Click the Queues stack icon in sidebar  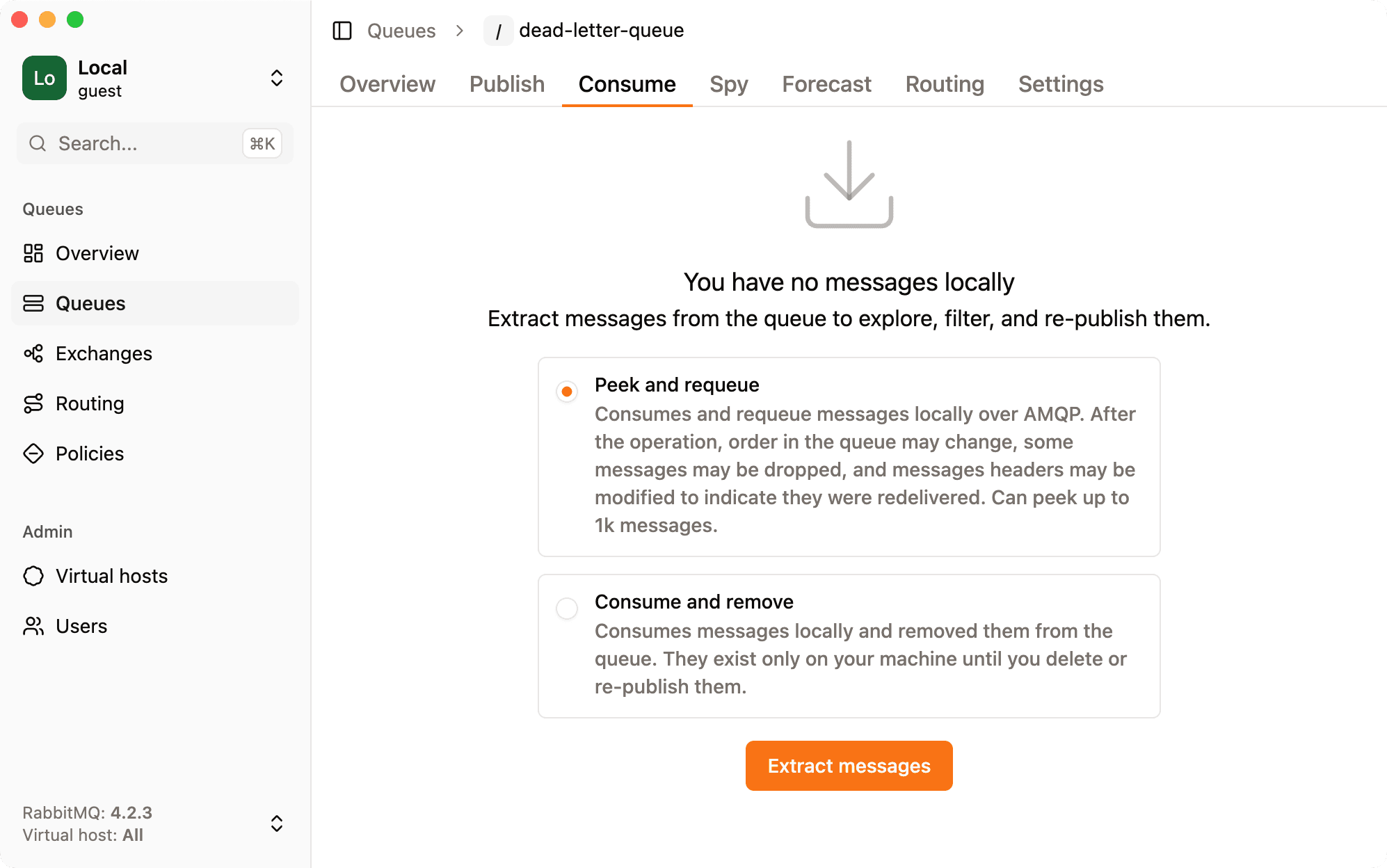33,303
